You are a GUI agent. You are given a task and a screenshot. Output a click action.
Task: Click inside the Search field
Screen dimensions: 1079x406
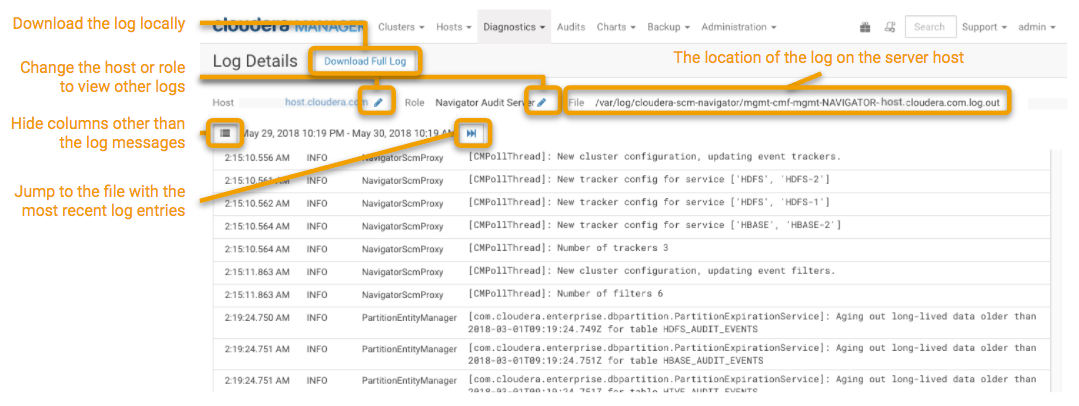pos(929,27)
